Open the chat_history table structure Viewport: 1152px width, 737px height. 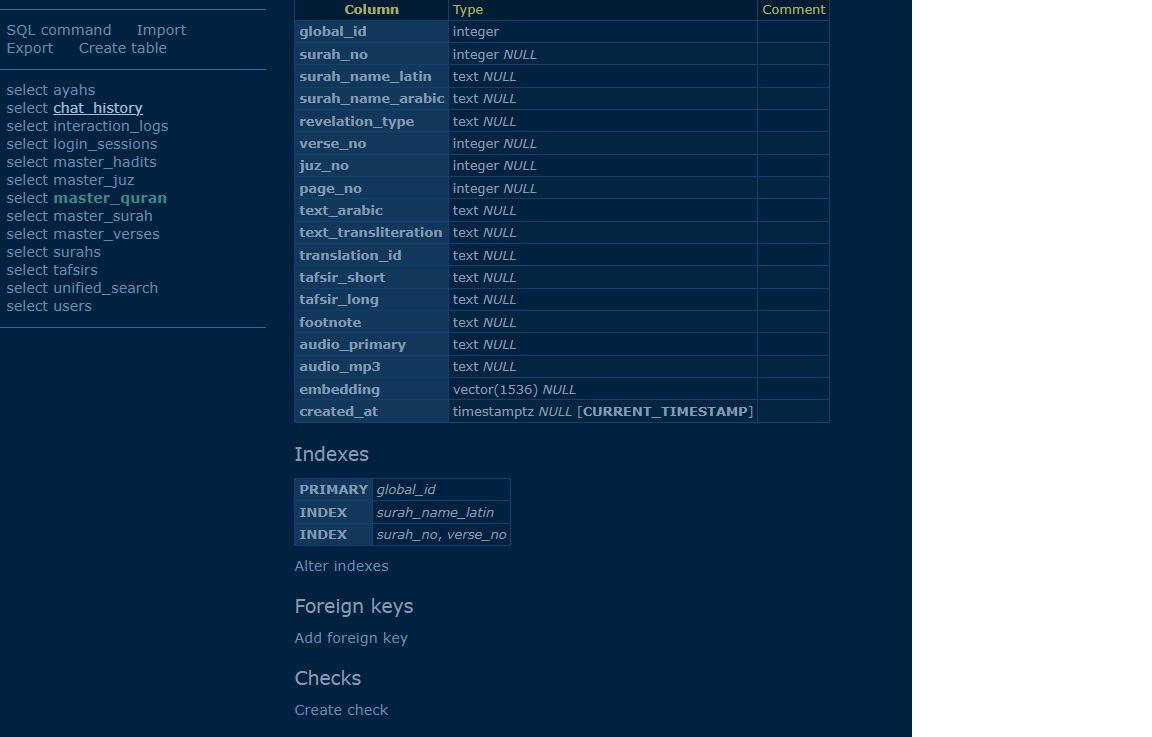(x=98, y=108)
